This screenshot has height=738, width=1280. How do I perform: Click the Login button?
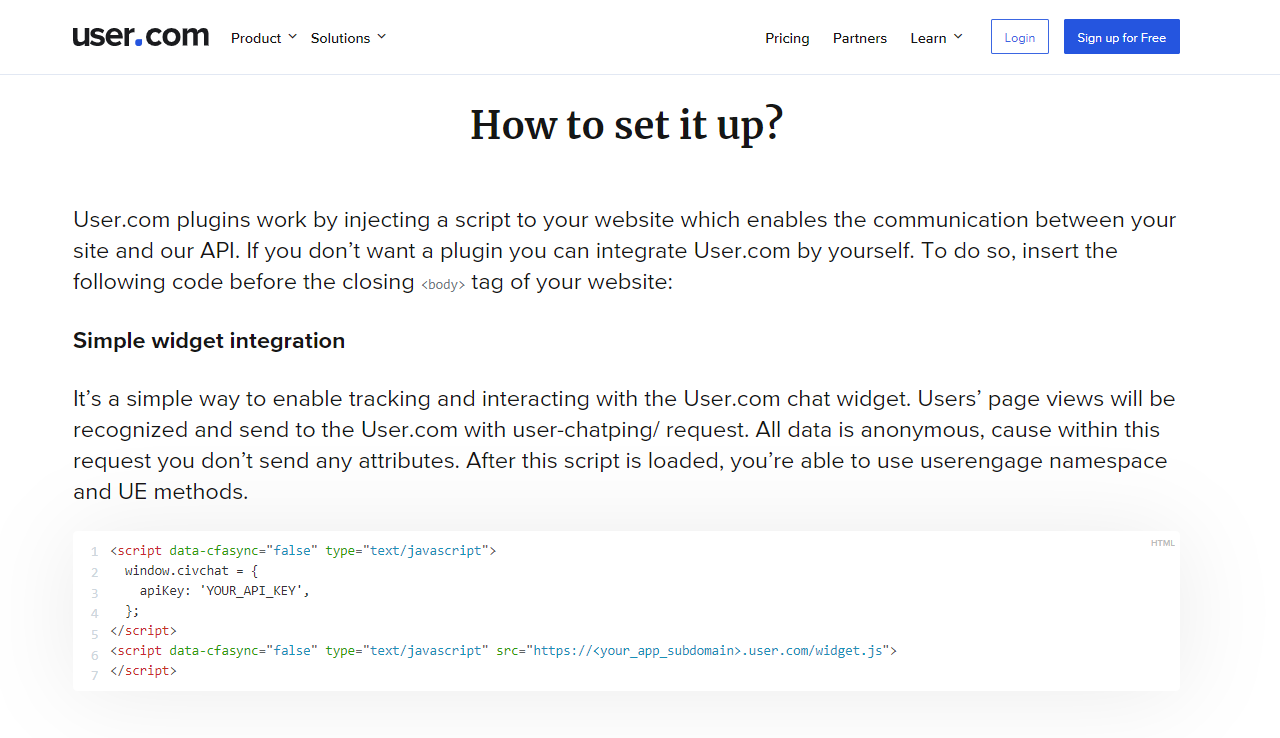pyautogui.click(x=1020, y=37)
